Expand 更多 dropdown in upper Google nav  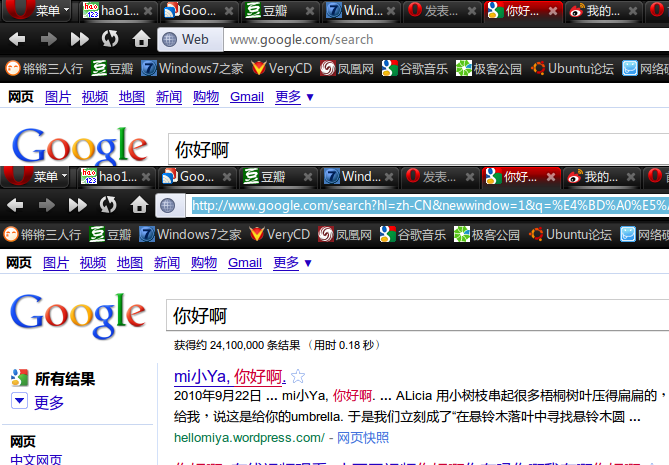point(294,97)
